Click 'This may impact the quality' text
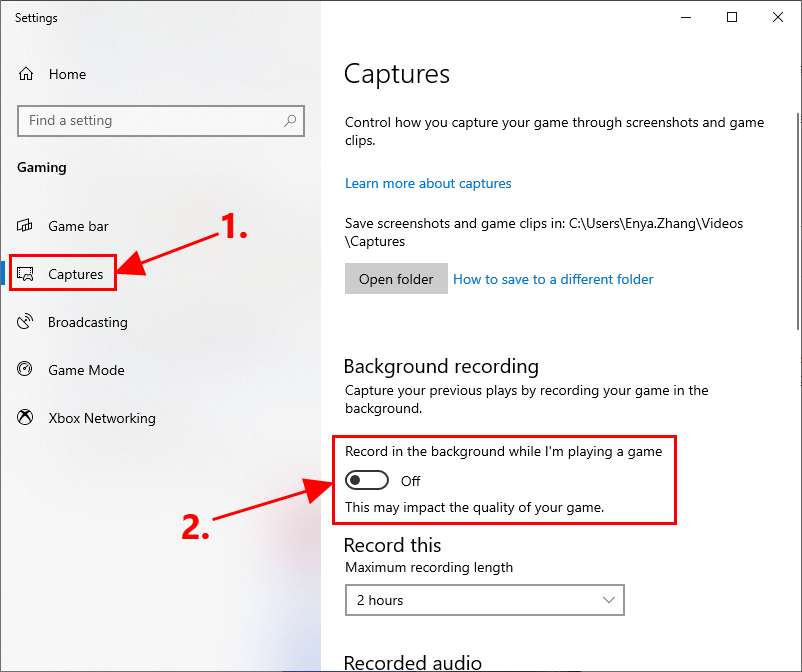The width and height of the screenshot is (802, 672). point(474,508)
